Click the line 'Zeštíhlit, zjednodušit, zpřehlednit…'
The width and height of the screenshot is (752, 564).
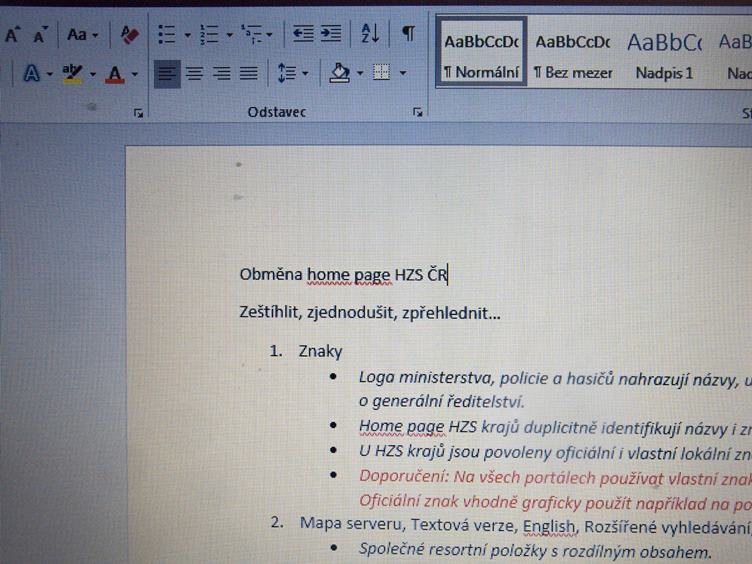pyautogui.click(x=370, y=313)
